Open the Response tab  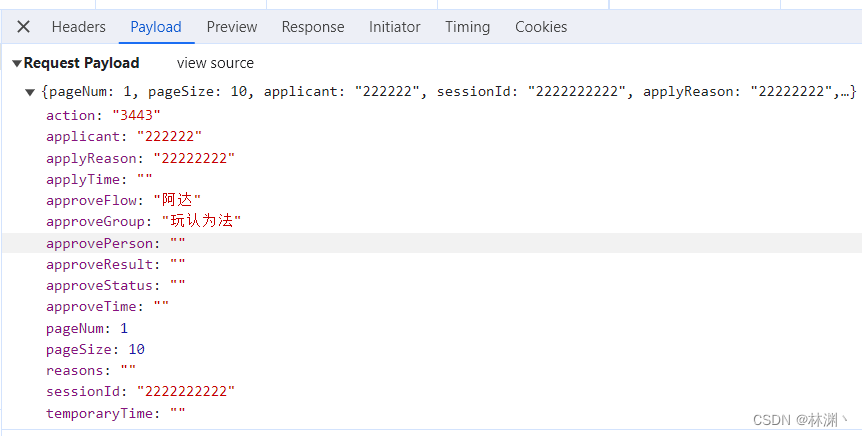pos(313,27)
